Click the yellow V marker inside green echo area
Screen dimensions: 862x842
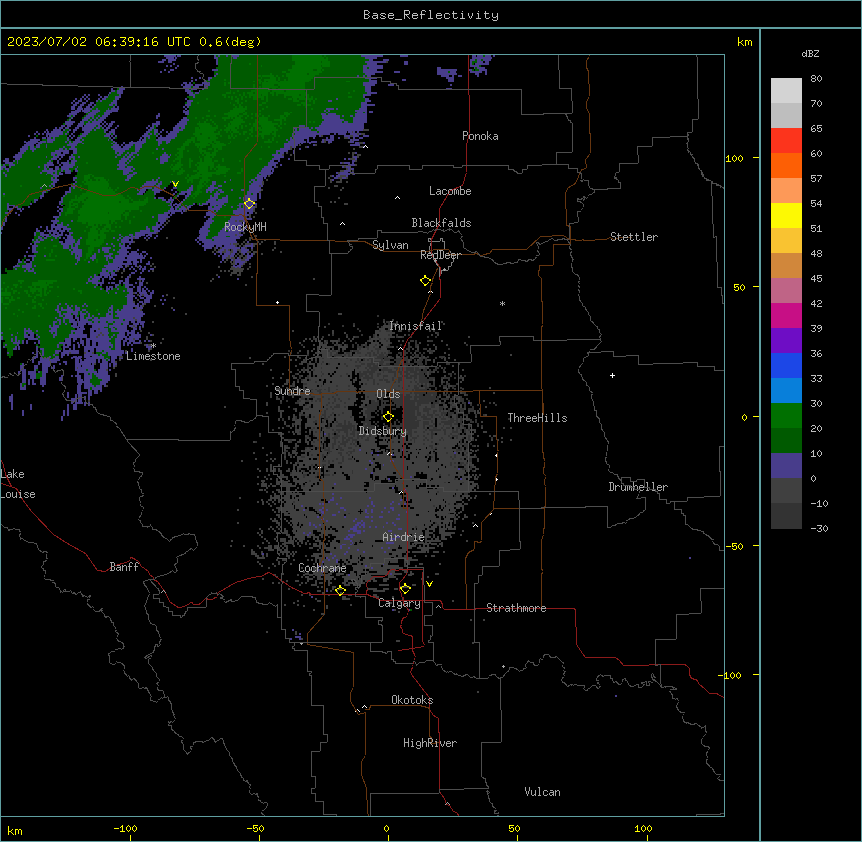(175, 184)
